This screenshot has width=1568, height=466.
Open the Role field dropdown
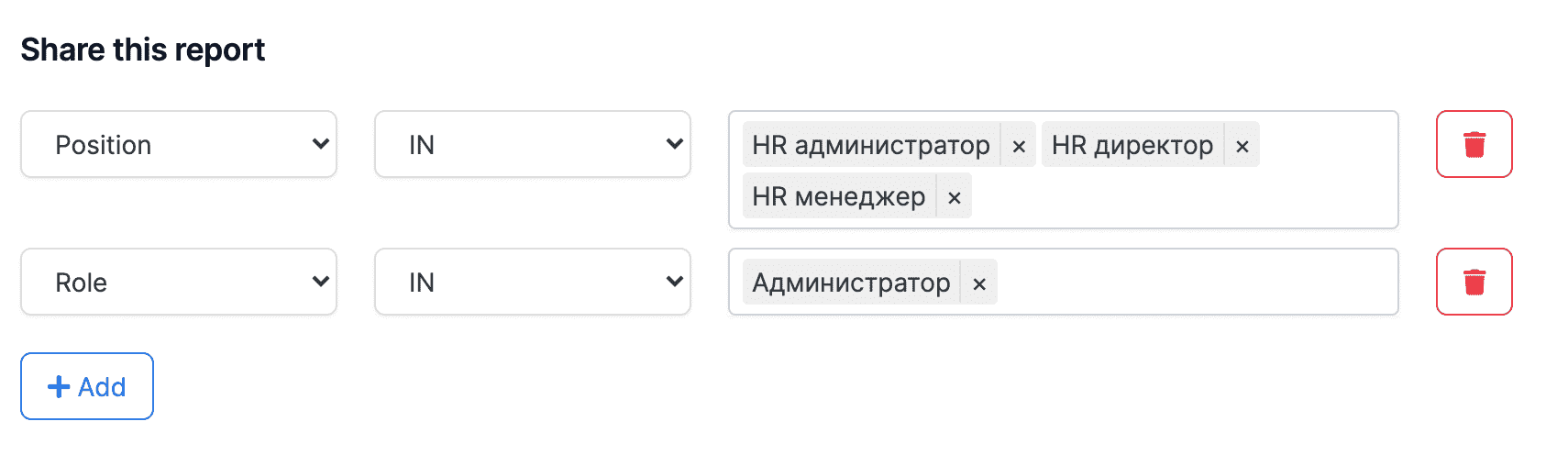point(179,282)
